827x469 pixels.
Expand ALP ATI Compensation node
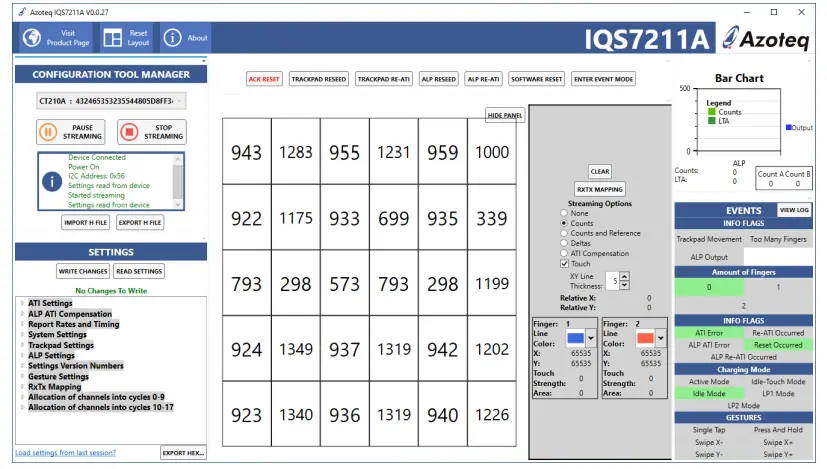(22, 313)
